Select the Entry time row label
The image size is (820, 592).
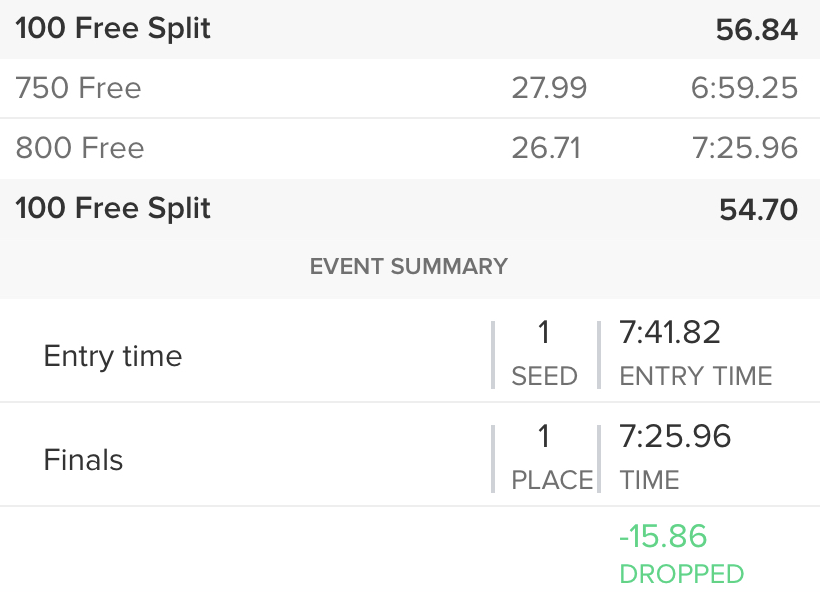click(113, 356)
